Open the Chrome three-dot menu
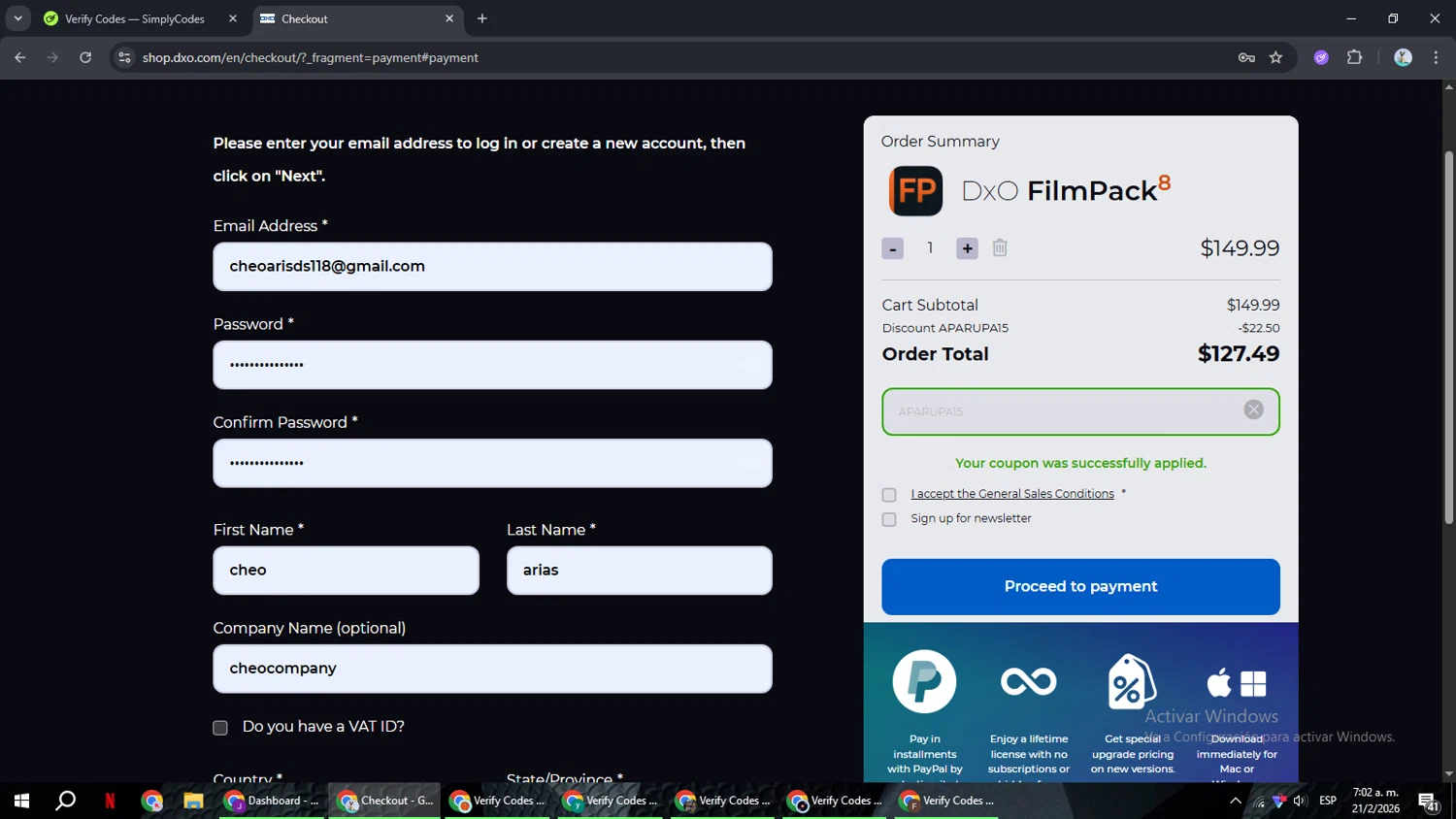Screen dimensions: 1456x819 pyautogui.click(x=1436, y=57)
